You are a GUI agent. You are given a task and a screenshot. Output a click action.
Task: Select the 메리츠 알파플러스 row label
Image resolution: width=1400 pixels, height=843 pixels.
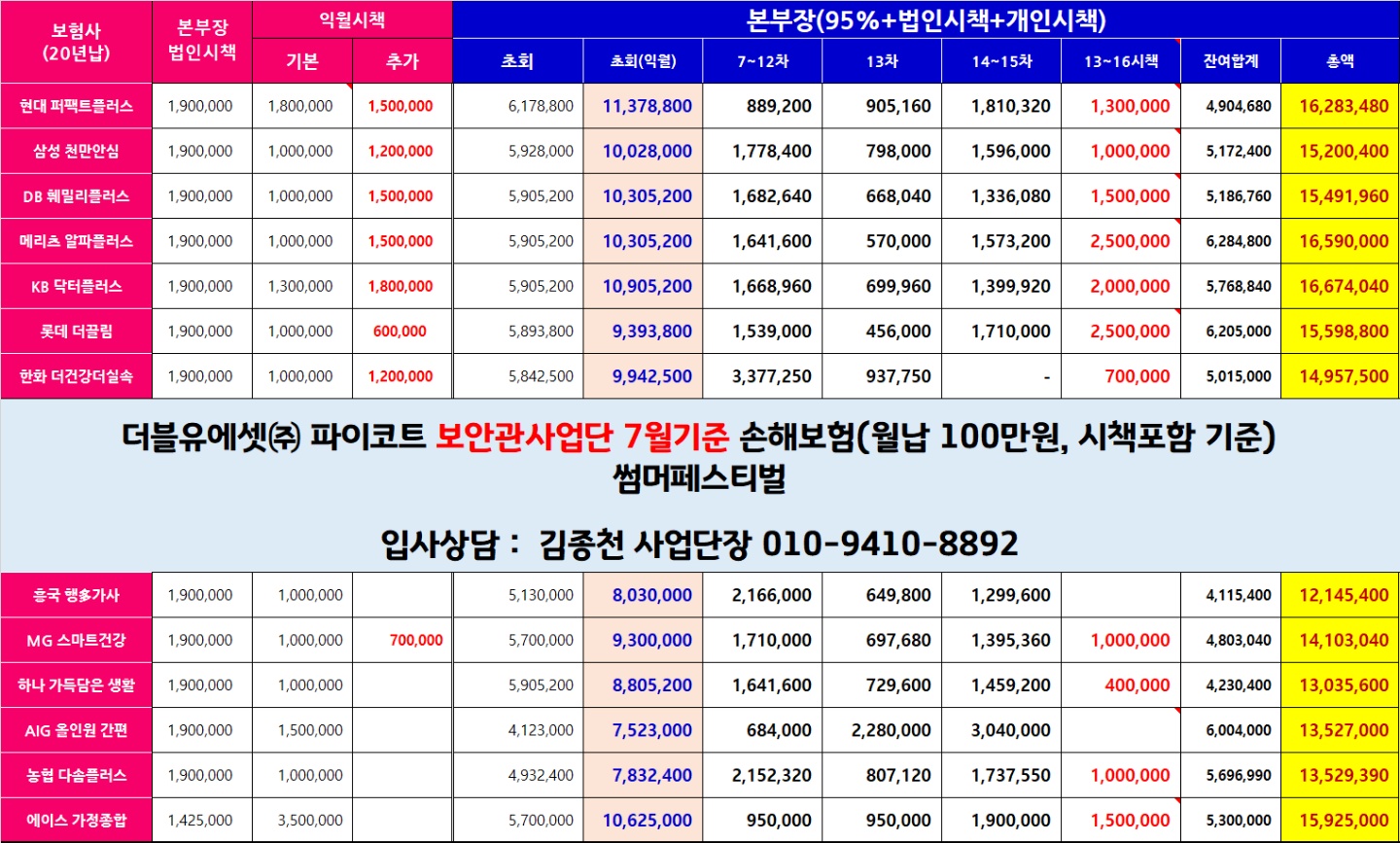[x=76, y=241]
